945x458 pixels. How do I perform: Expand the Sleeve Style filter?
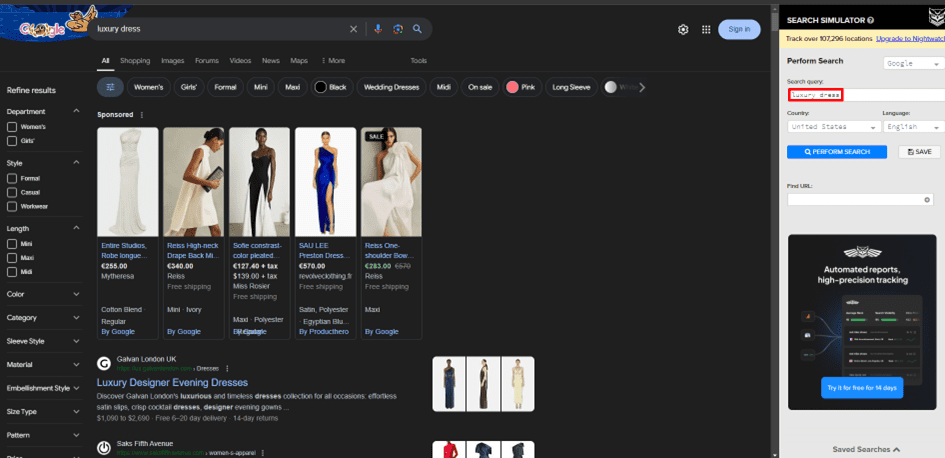(x=76, y=341)
